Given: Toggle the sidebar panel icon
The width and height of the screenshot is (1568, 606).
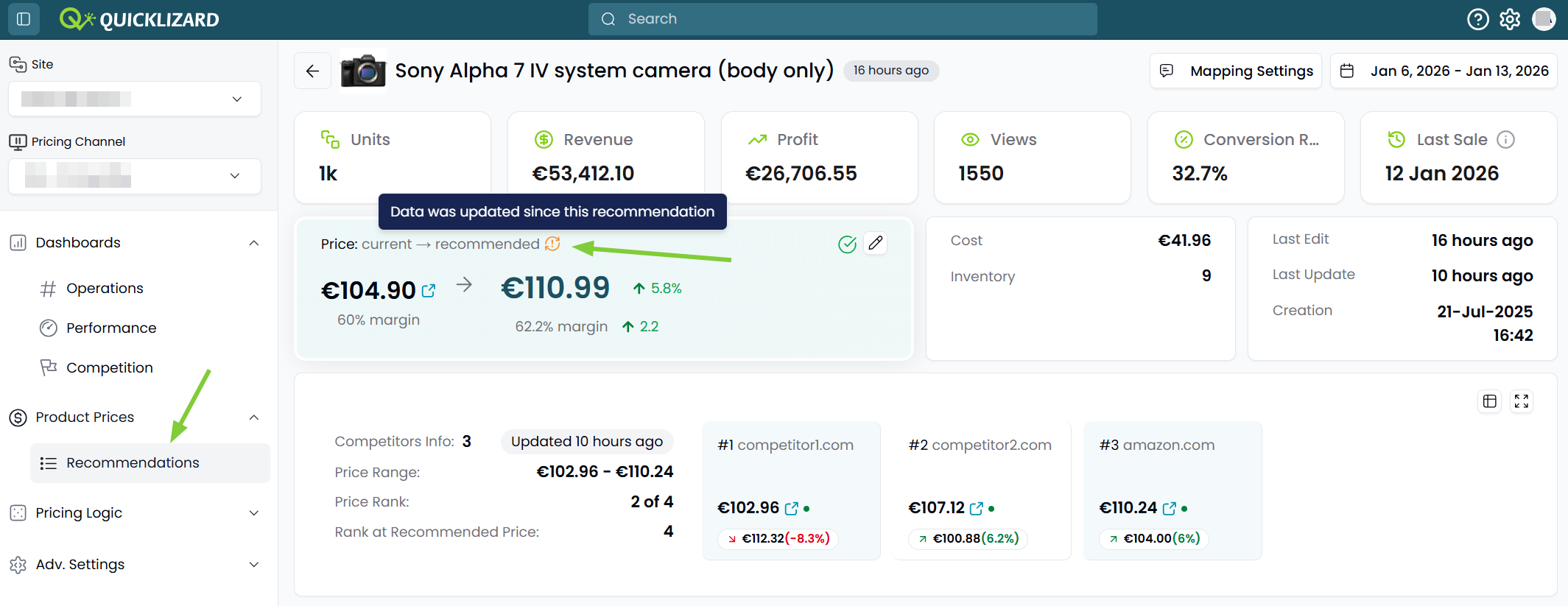Looking at the screenshot, I should [24, 19].
